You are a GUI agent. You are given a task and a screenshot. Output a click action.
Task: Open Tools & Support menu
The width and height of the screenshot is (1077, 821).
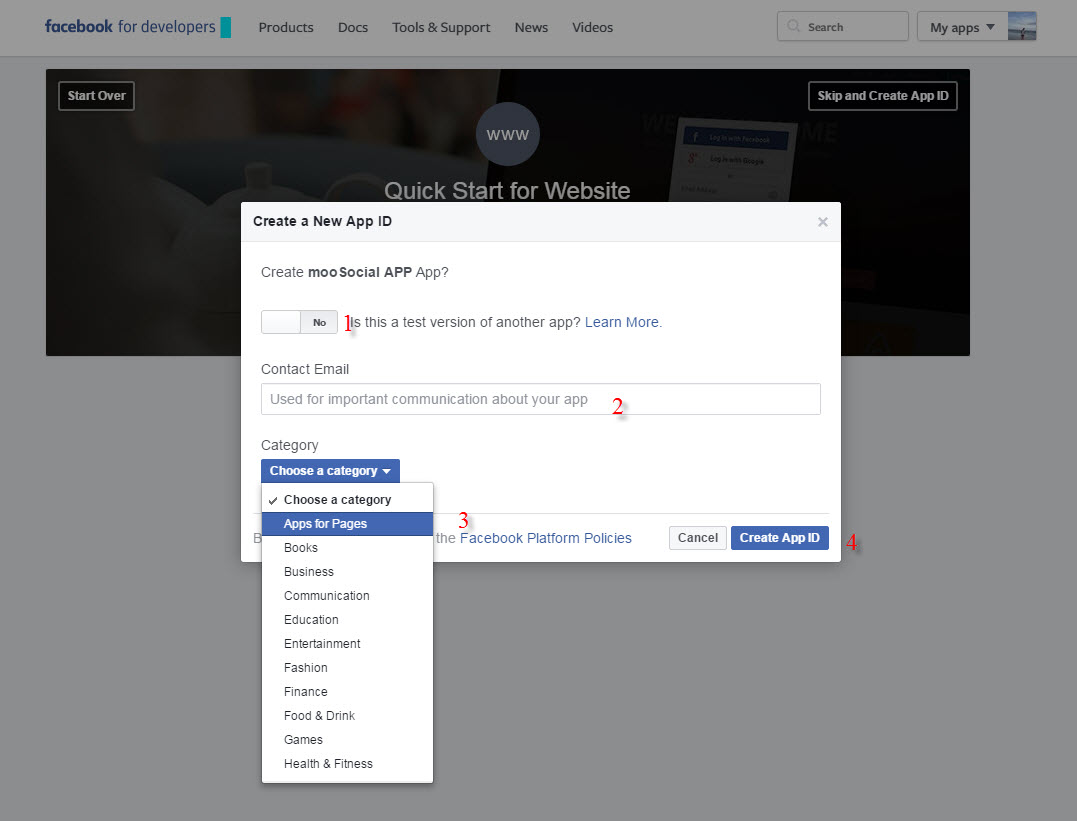point(441,27)
